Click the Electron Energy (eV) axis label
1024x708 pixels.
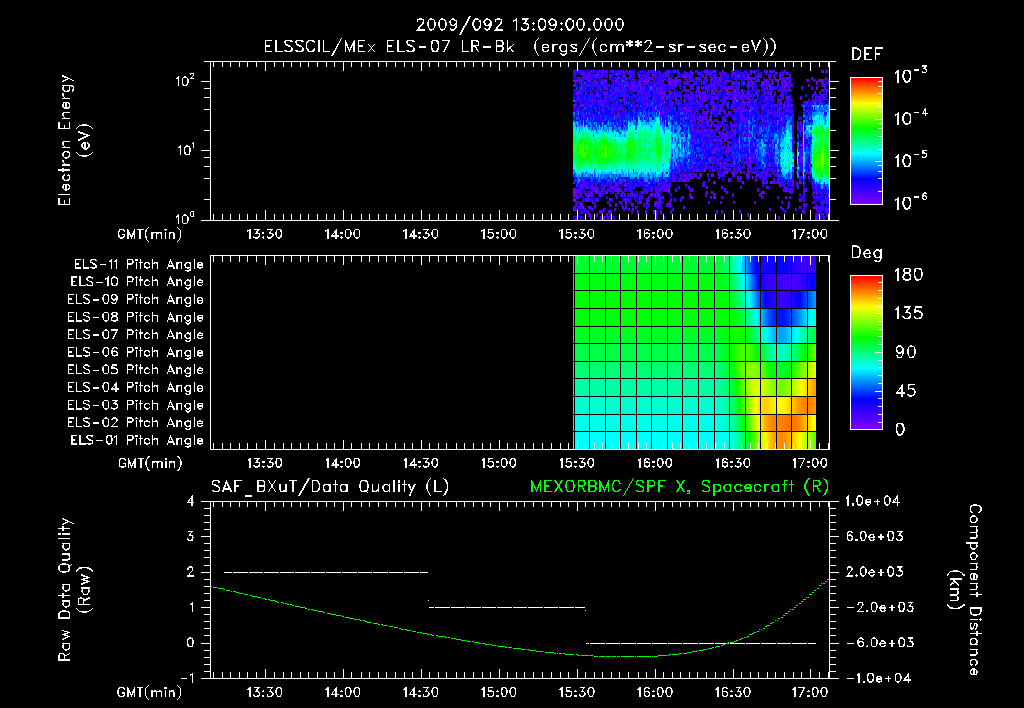tap(74, 140)
